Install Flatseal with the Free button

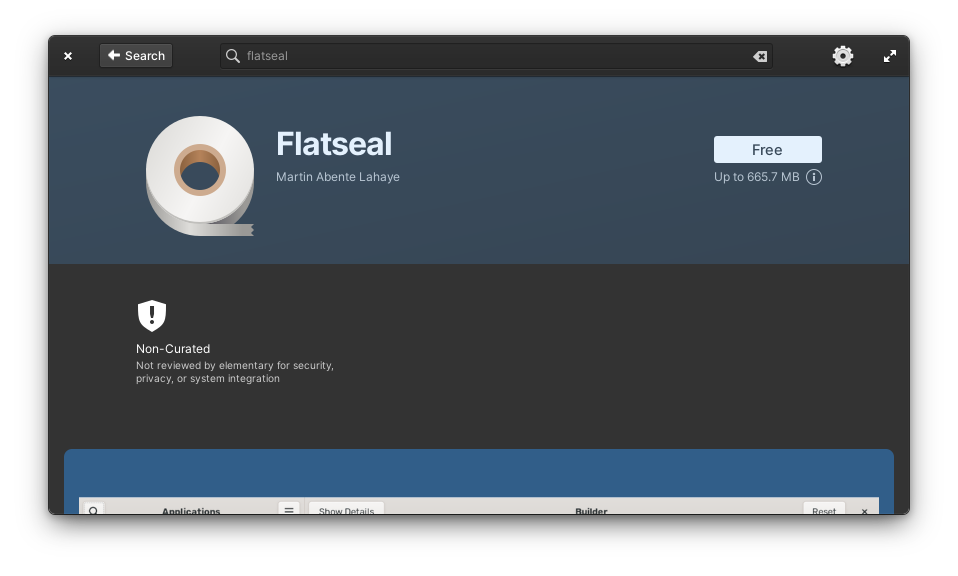pyautogui.click(x=767, y=150)
